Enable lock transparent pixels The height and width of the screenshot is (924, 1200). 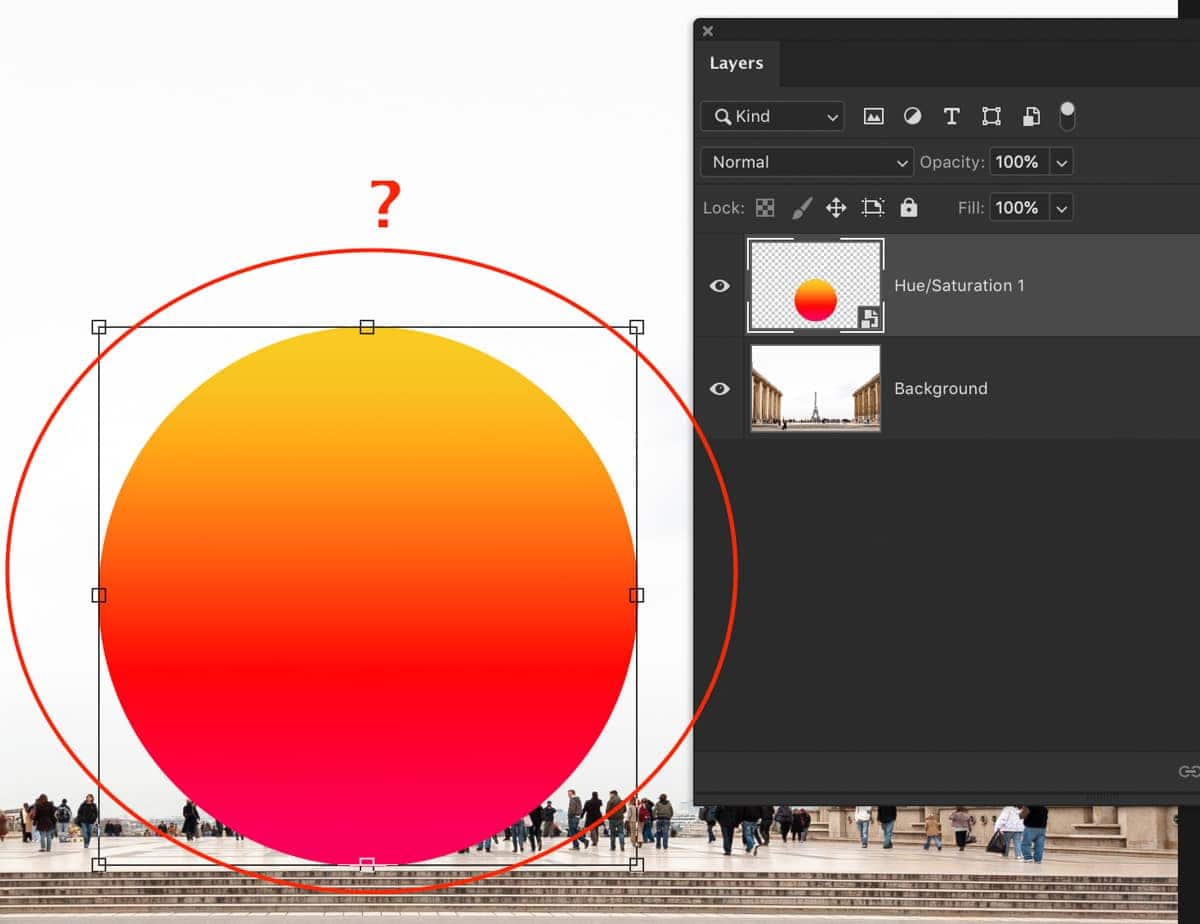click(x=765, y=207)
